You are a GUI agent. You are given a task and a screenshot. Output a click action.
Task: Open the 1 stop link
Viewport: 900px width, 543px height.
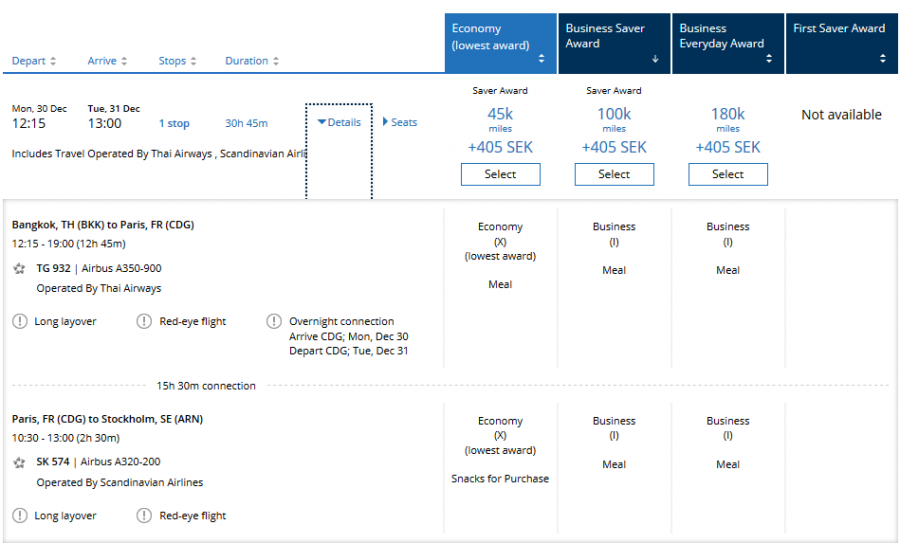point(174,124)
